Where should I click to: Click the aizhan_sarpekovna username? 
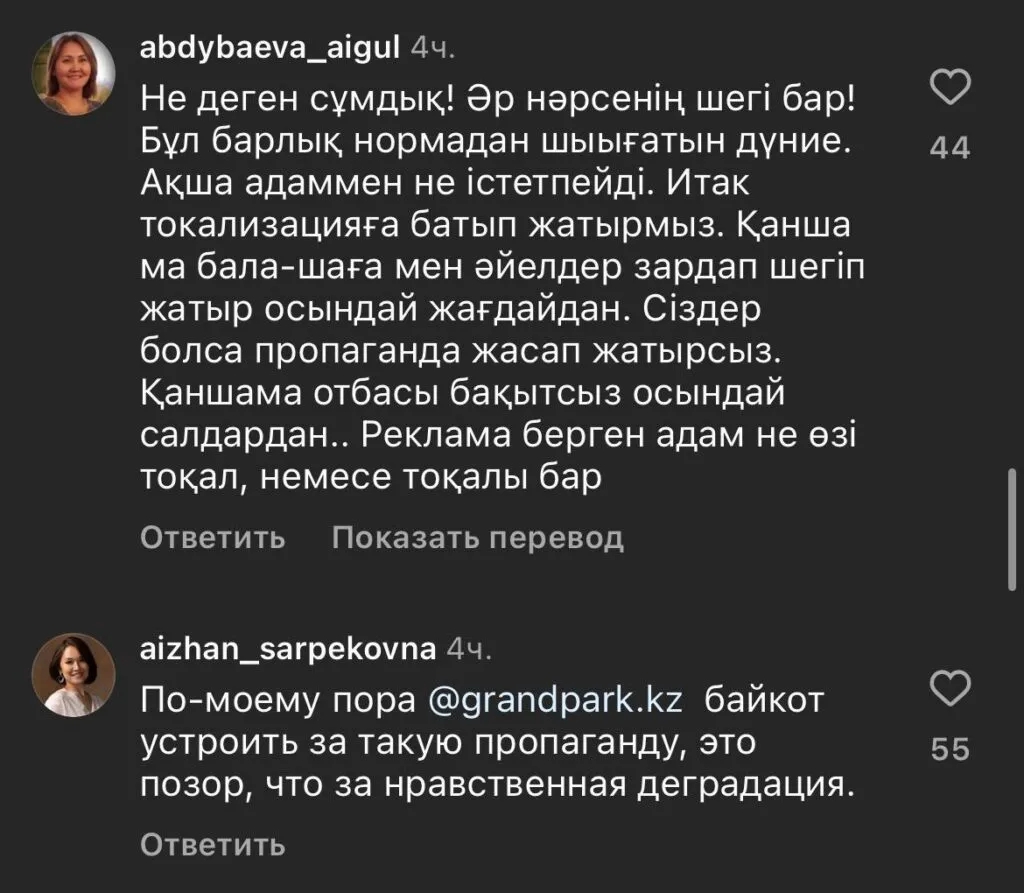pos(288,648)
